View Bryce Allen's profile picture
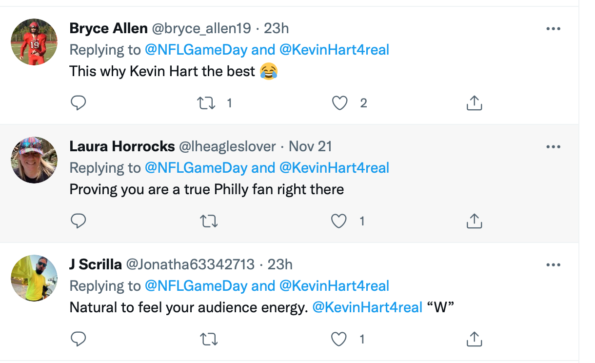 [x=34, y=42]
